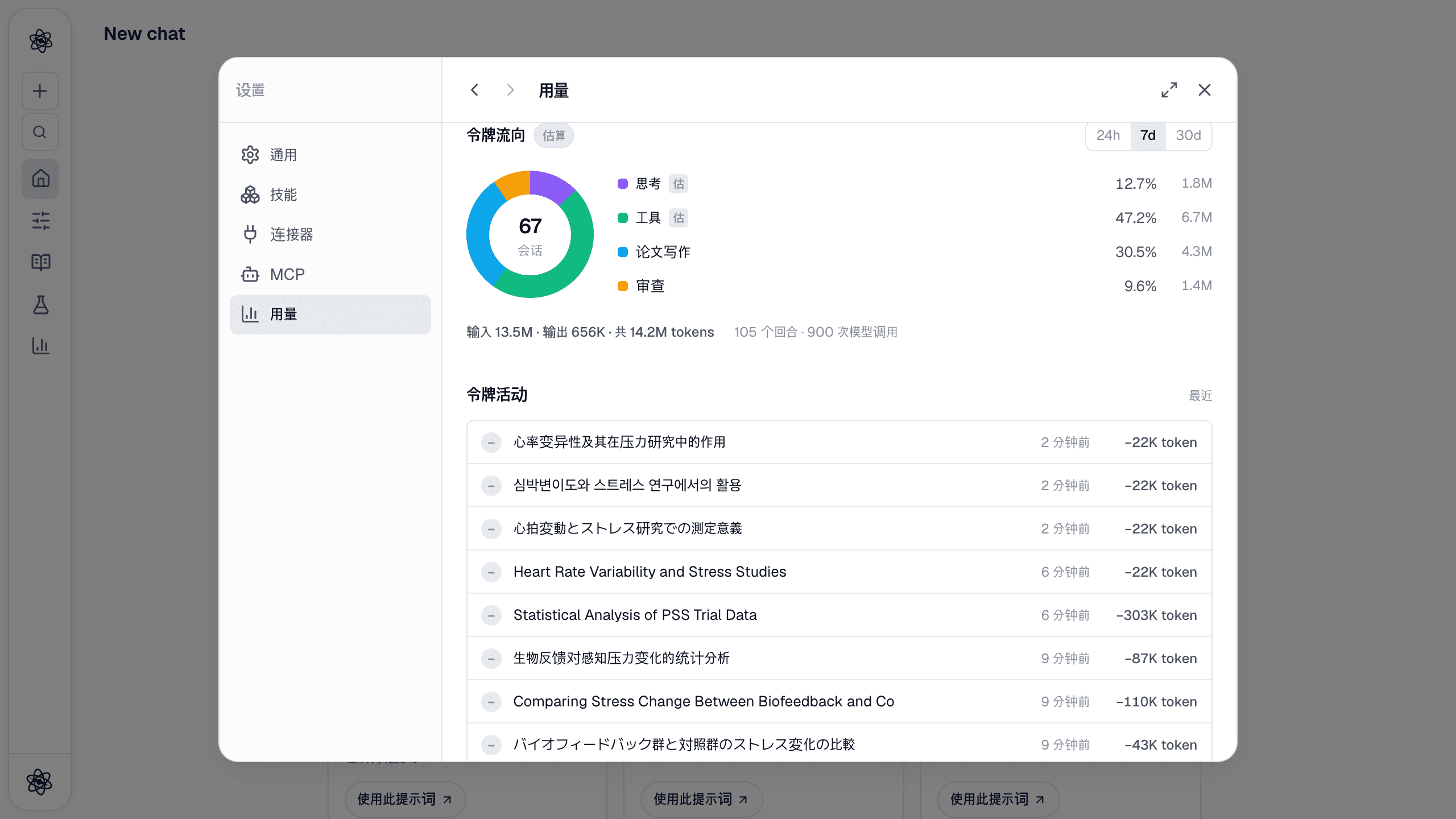Navigate forward with the right chevron
This screenshot has height=819, width=1456.
pos(510,90)
